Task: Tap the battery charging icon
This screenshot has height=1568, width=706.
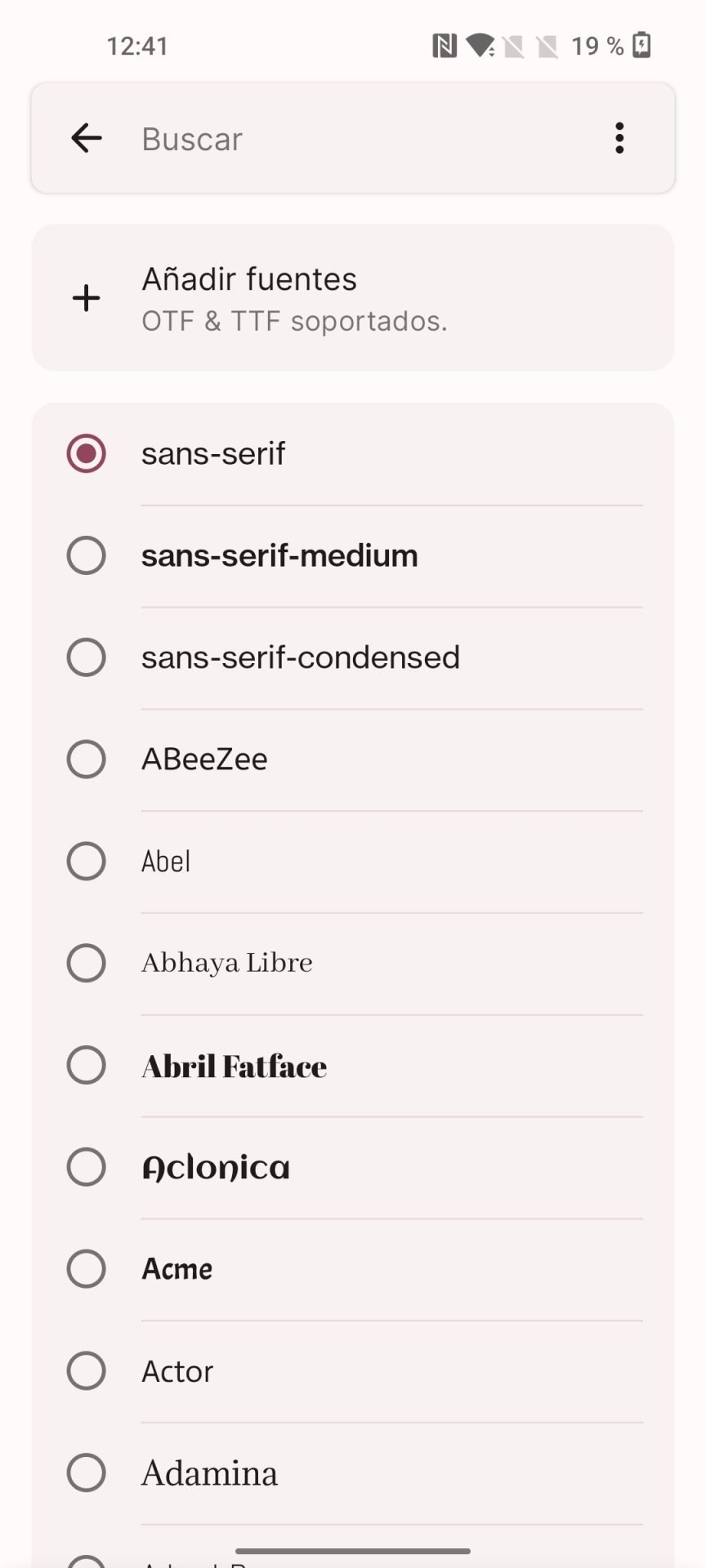Action: click(x=642, y=46)
